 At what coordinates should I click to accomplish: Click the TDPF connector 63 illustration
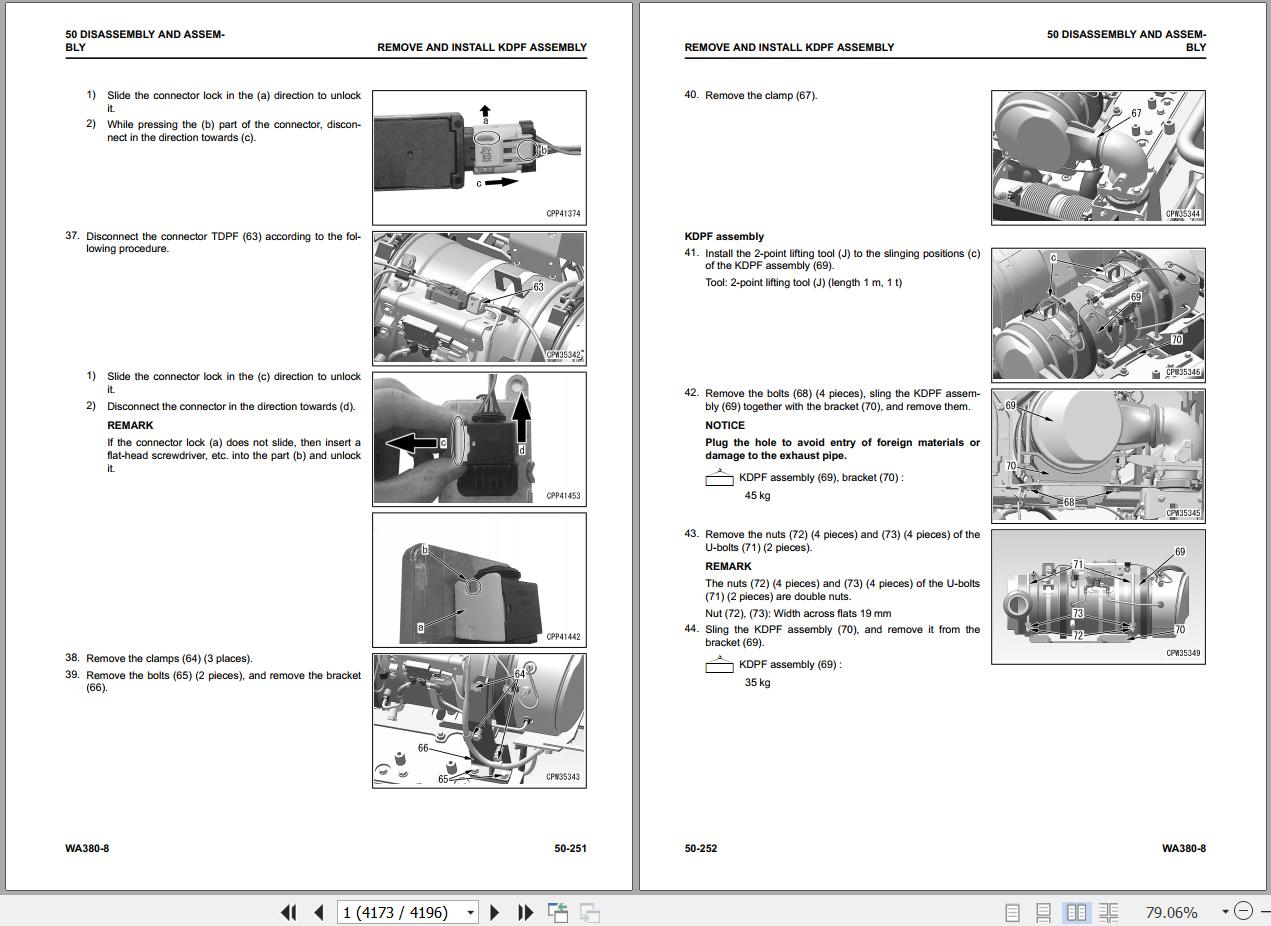(x=479, y=298)
